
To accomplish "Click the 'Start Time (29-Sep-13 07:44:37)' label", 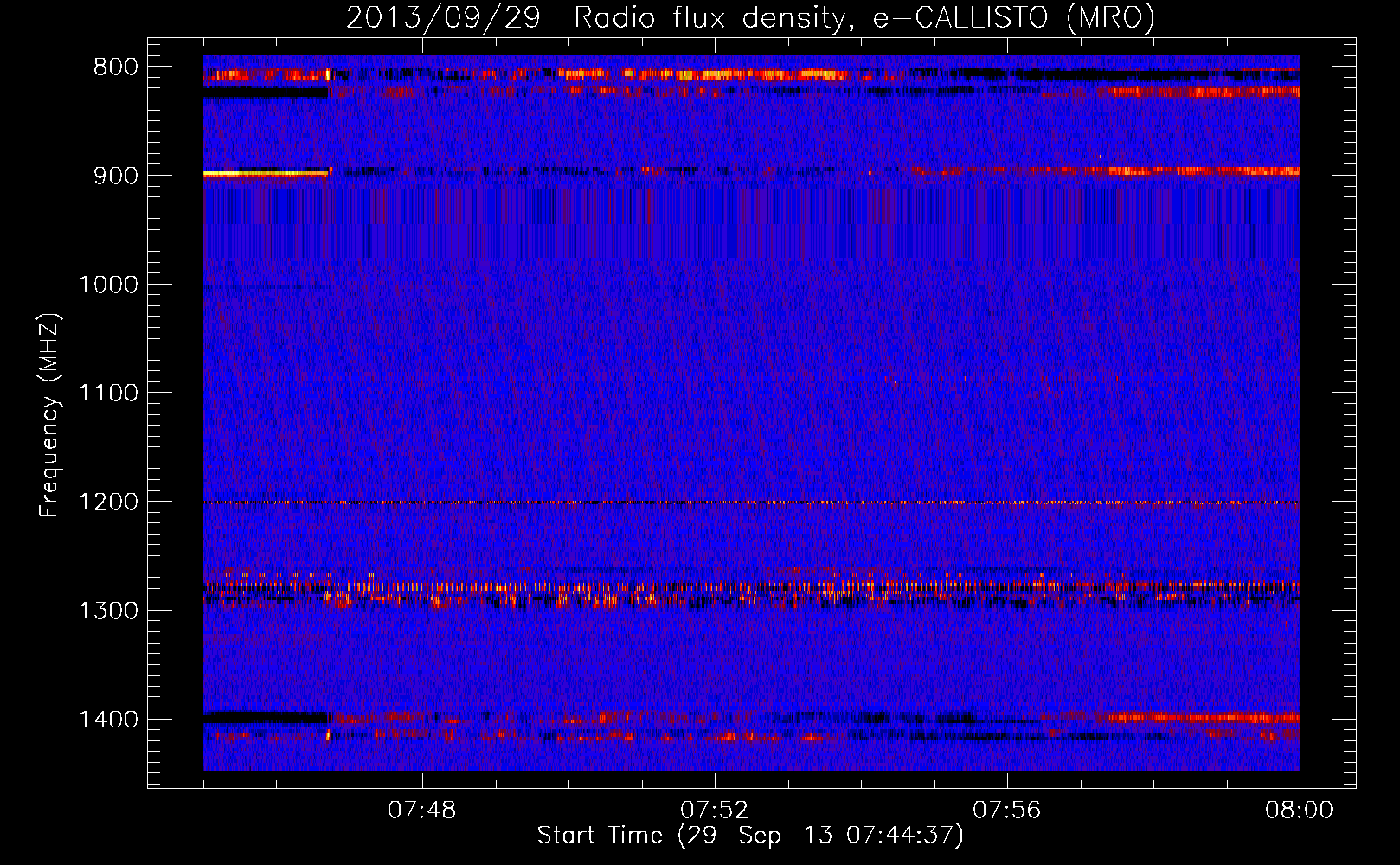I will [x=750, y=836].
